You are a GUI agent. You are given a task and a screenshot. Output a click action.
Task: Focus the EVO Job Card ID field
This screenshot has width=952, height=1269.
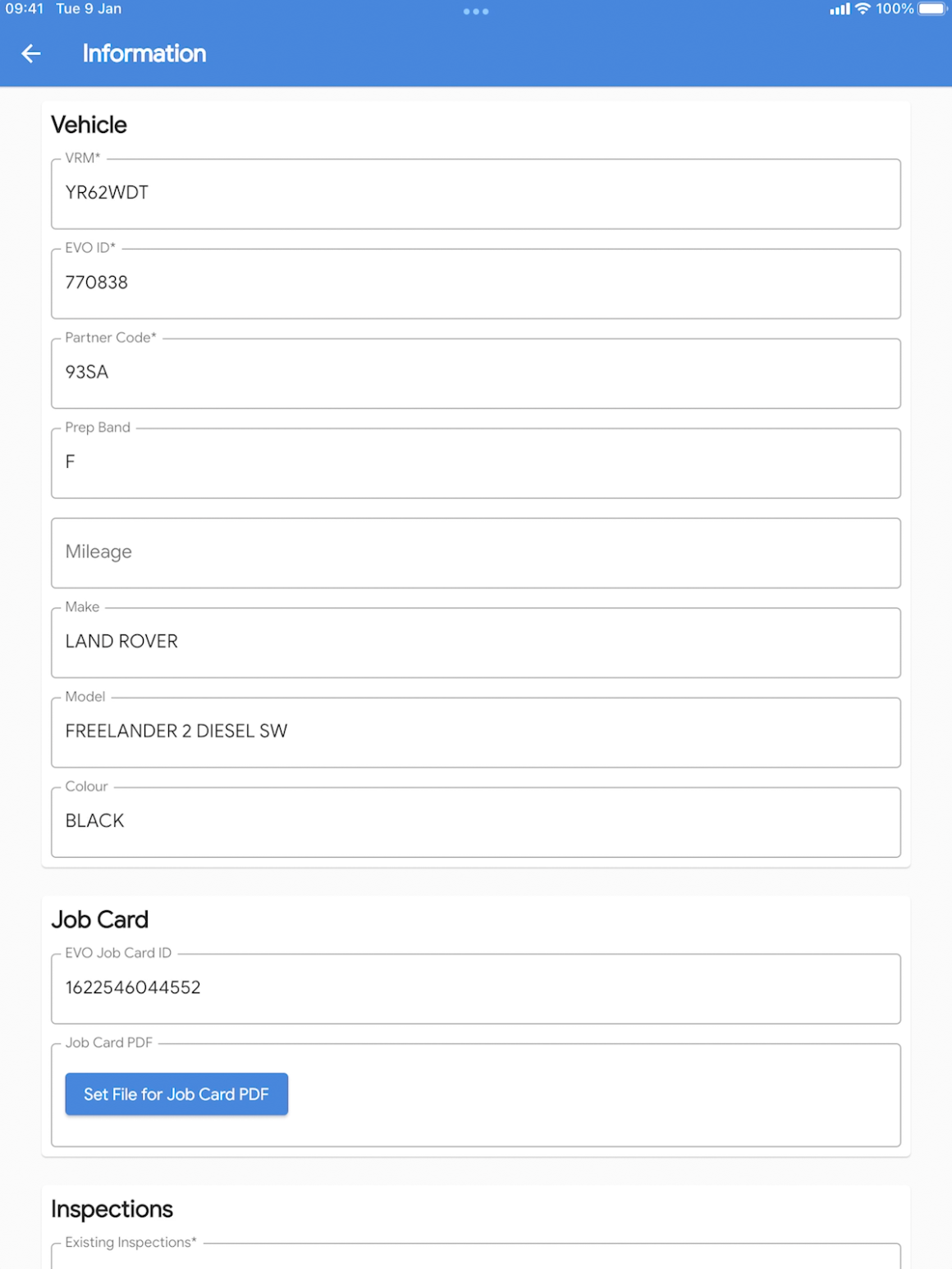coord(476,988)
